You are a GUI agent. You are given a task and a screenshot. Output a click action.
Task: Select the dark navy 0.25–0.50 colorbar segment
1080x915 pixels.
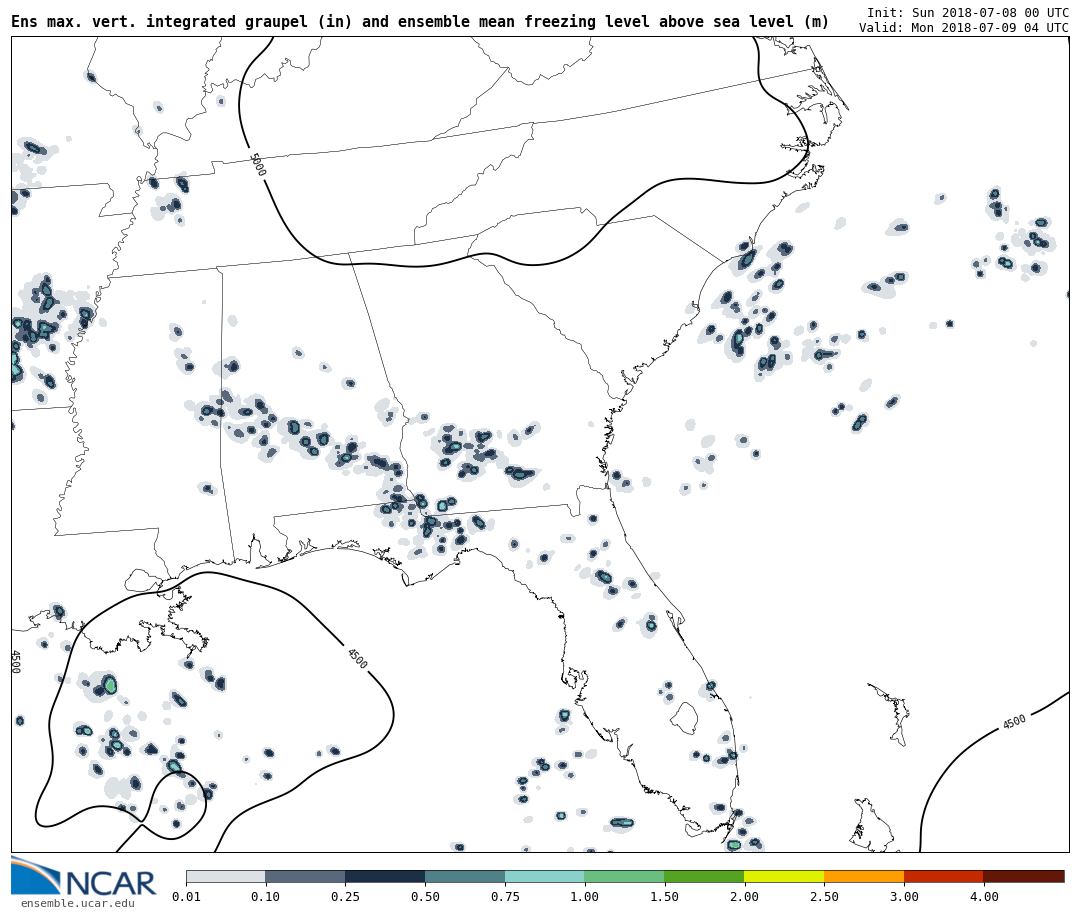[x=384, y=877]
